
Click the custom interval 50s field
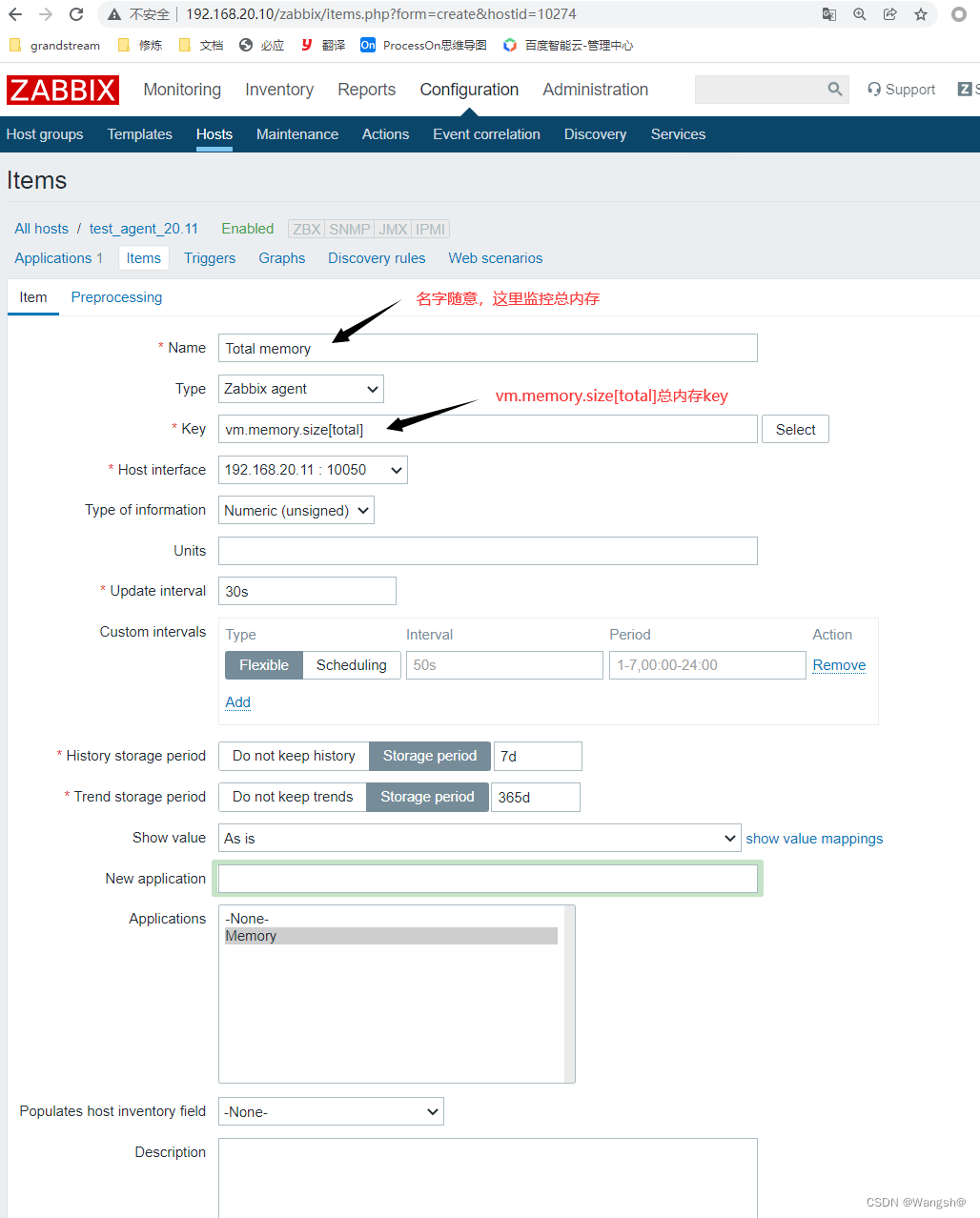pos(504,665)
